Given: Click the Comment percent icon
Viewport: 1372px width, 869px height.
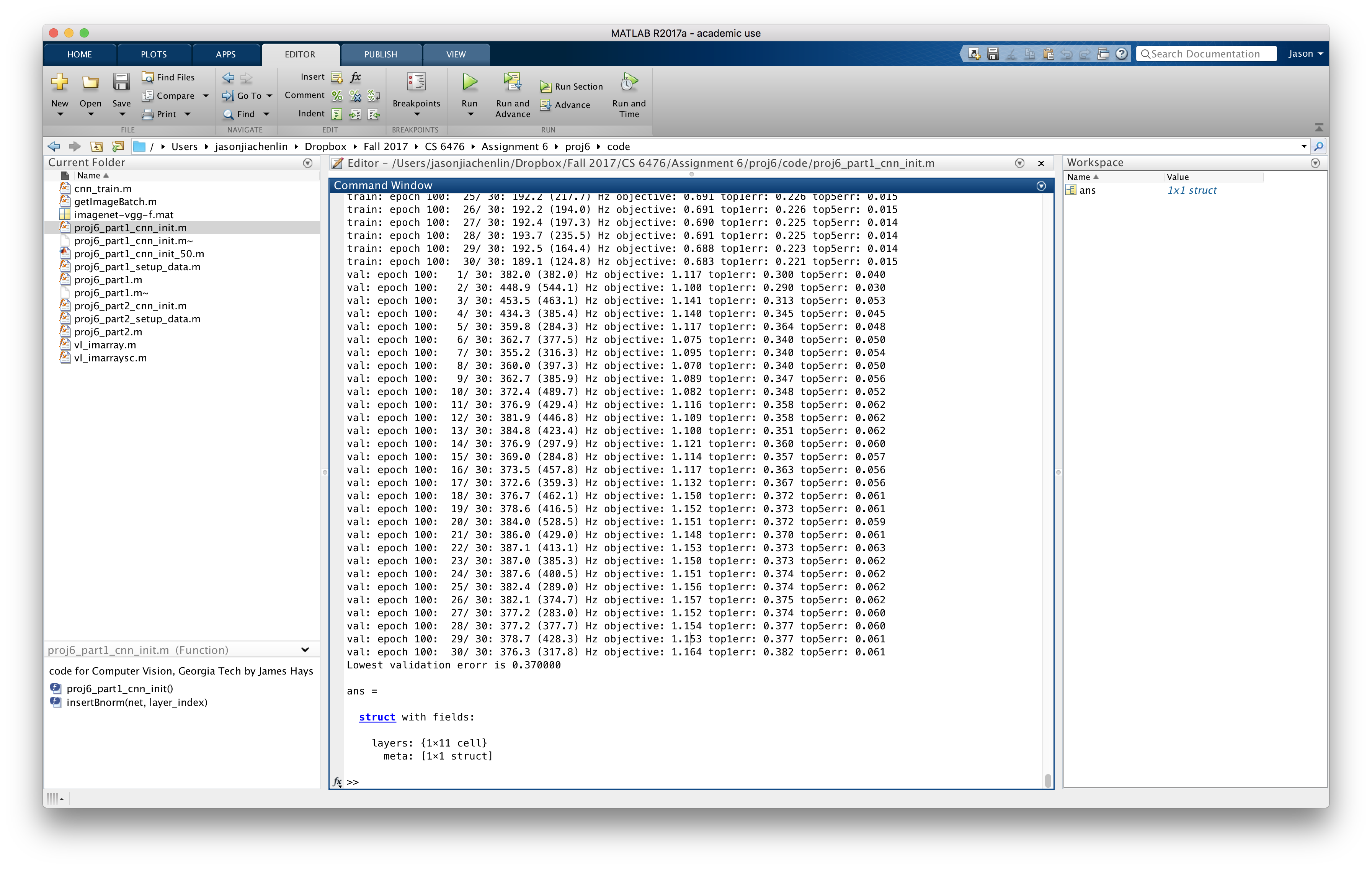Looking at the screenshot, I should pos(337,96).
